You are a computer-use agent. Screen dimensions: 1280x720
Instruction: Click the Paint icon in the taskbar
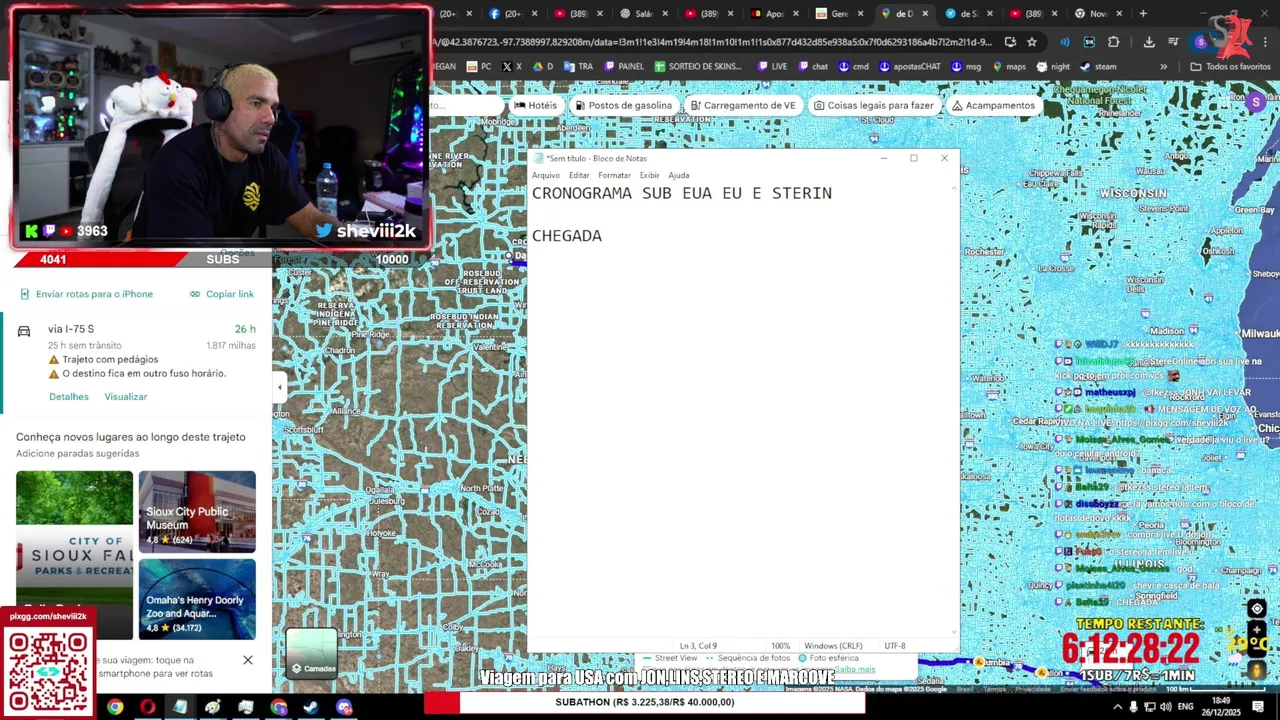coord(213,707)
